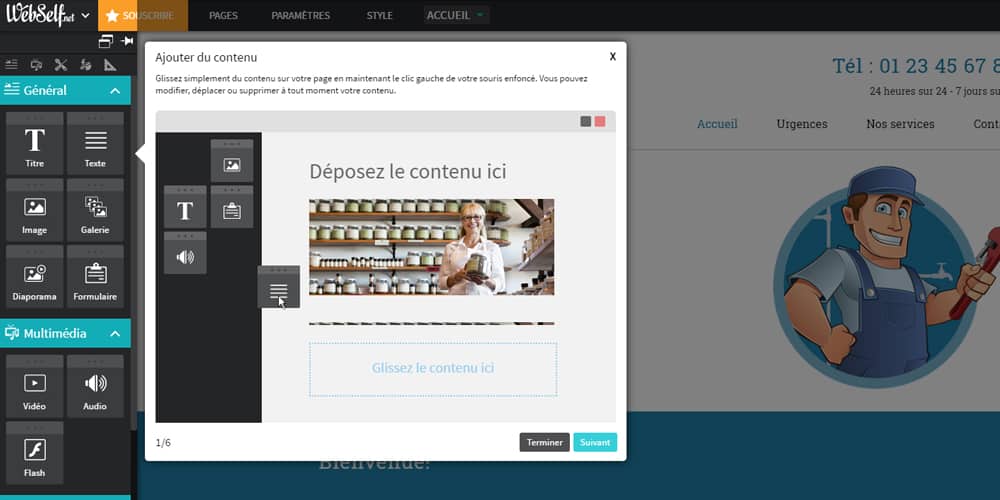Click the tutorial audio speaker block
Screen dimensions: 1000x500
(185, 253)
